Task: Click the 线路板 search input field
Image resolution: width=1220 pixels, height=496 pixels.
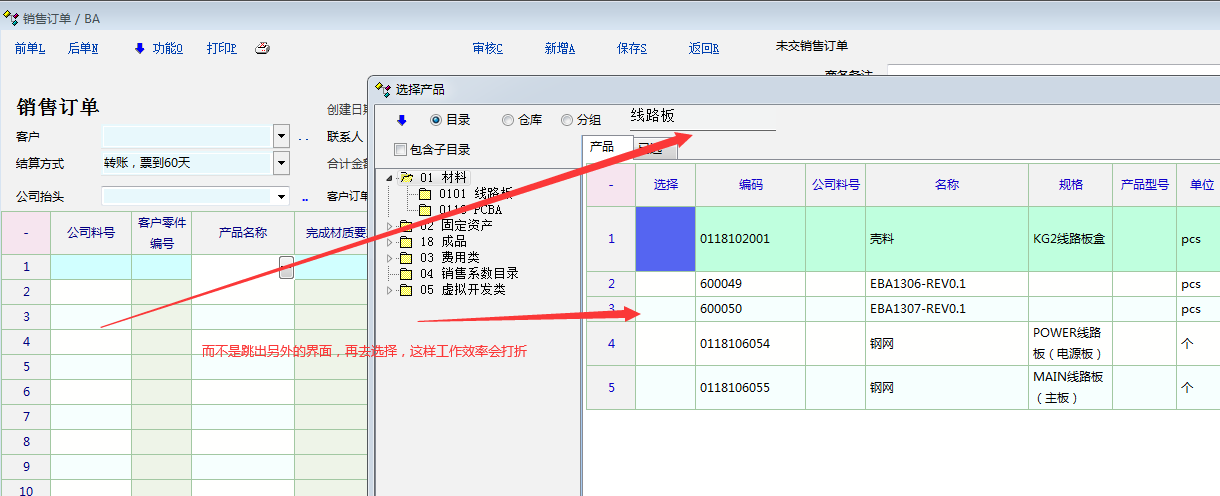Action: pyautogui.click(x=702, y=117)
